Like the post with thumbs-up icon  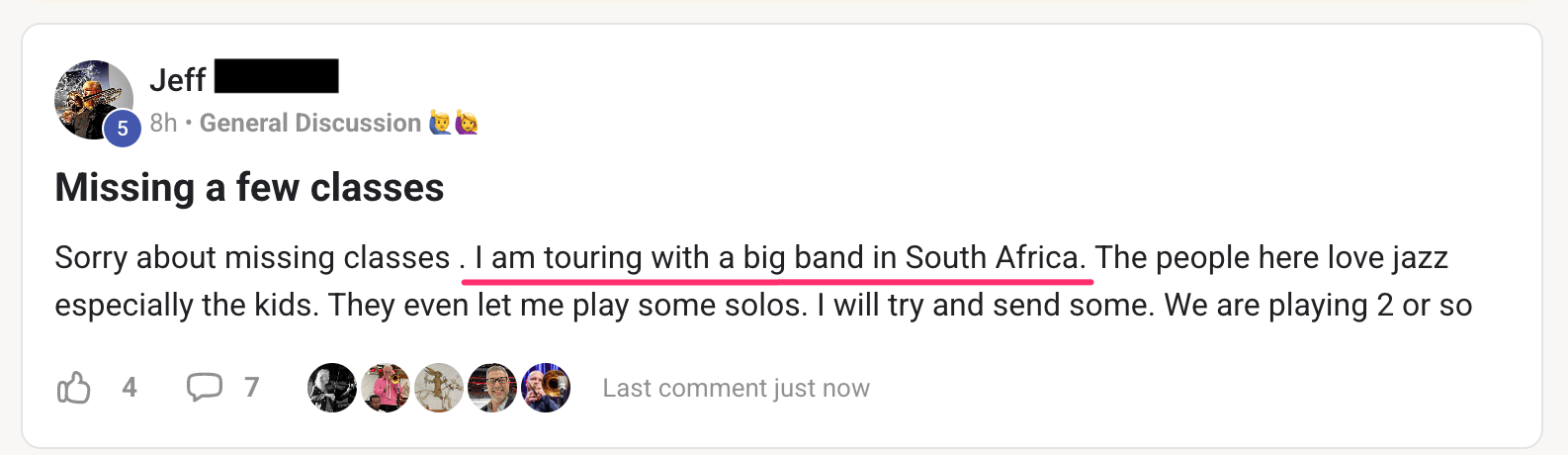(x=74, y=388)
